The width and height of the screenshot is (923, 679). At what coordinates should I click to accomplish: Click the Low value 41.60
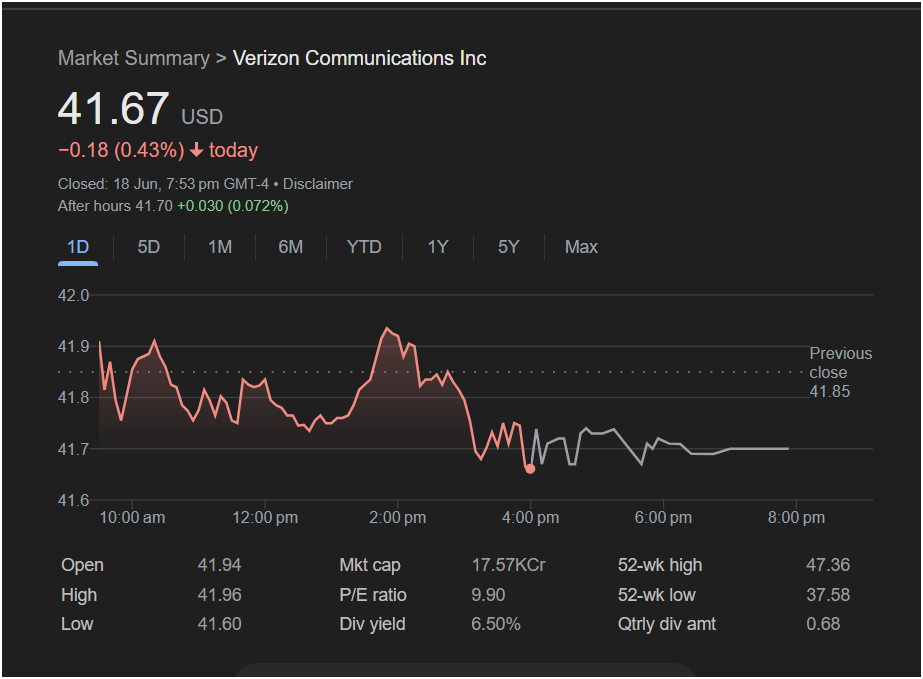220,624
